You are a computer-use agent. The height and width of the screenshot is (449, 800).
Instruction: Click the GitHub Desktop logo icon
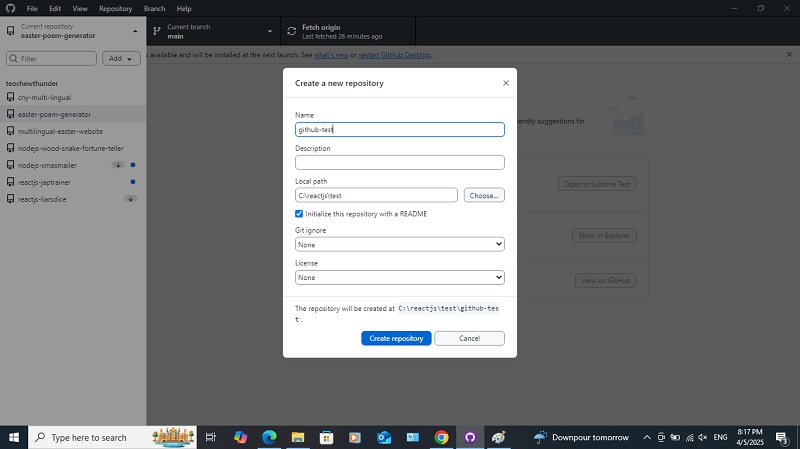coord(10,8)
